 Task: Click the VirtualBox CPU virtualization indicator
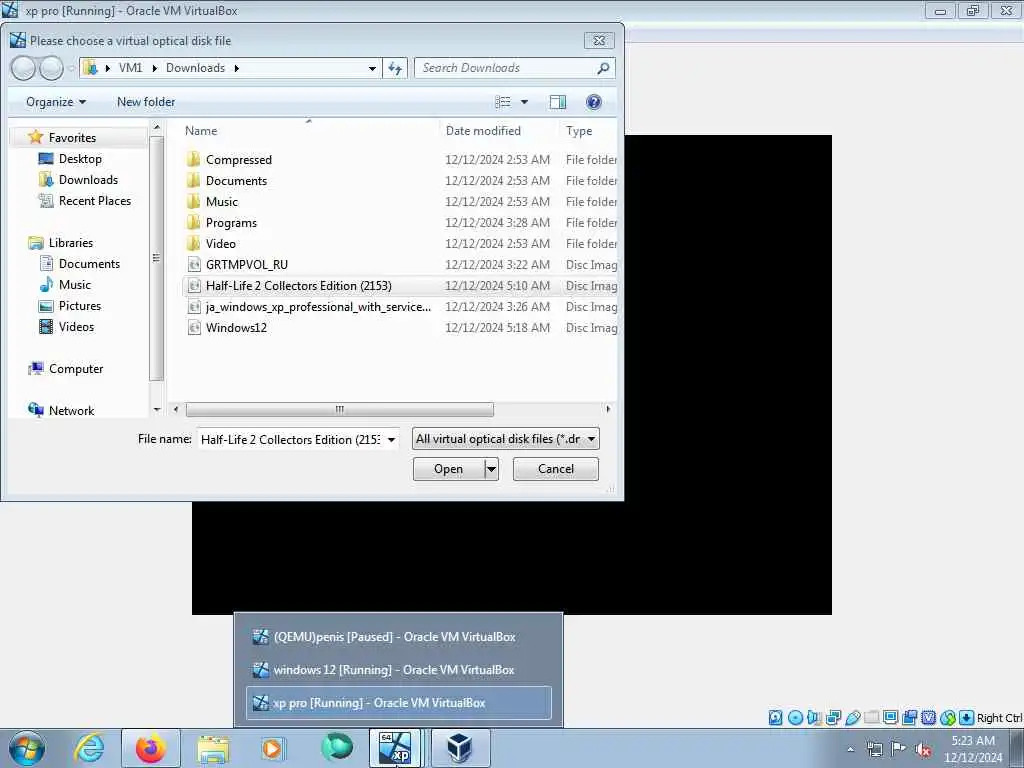point(928,718)
